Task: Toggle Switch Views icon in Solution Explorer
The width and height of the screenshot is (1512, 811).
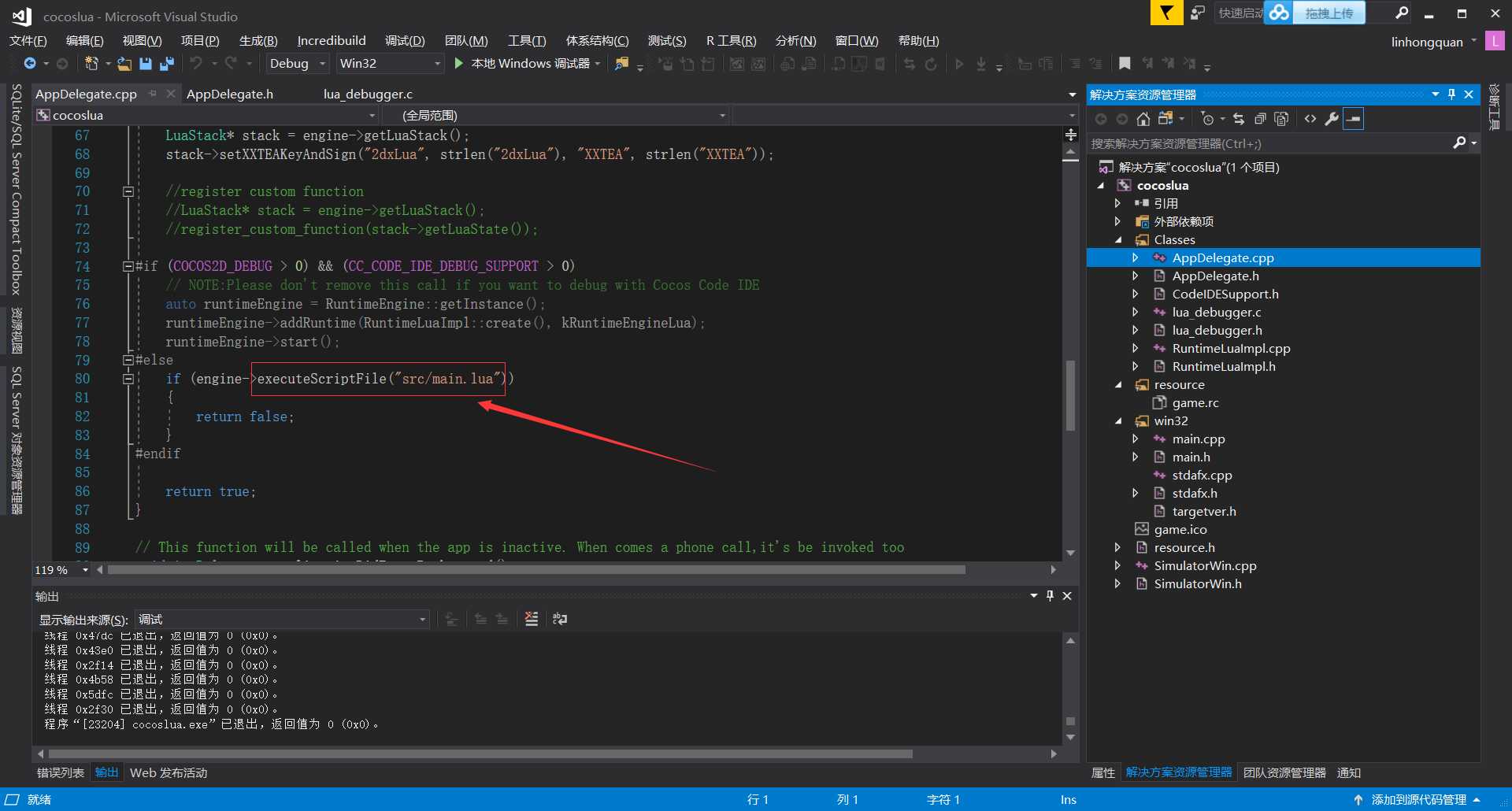Action: point(1165,119)
